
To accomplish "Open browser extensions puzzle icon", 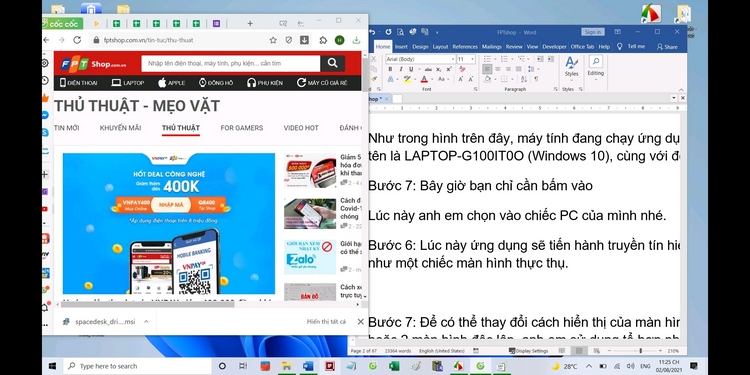I will (x=323, y=40).
